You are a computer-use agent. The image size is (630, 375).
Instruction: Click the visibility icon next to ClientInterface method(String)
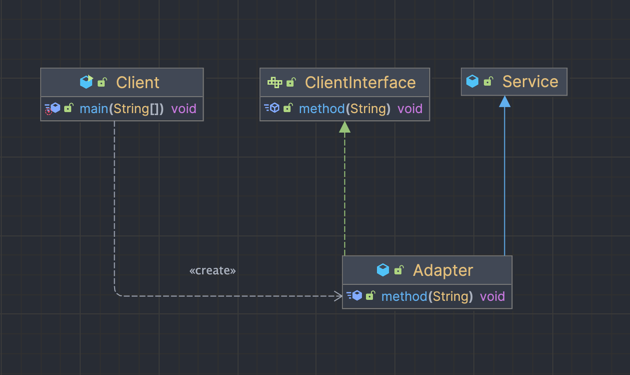[x=288, y=108]
